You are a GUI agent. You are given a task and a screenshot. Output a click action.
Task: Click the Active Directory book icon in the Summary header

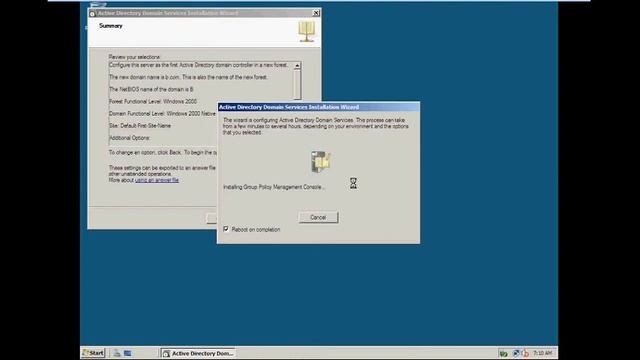click(x=307, y=32)
